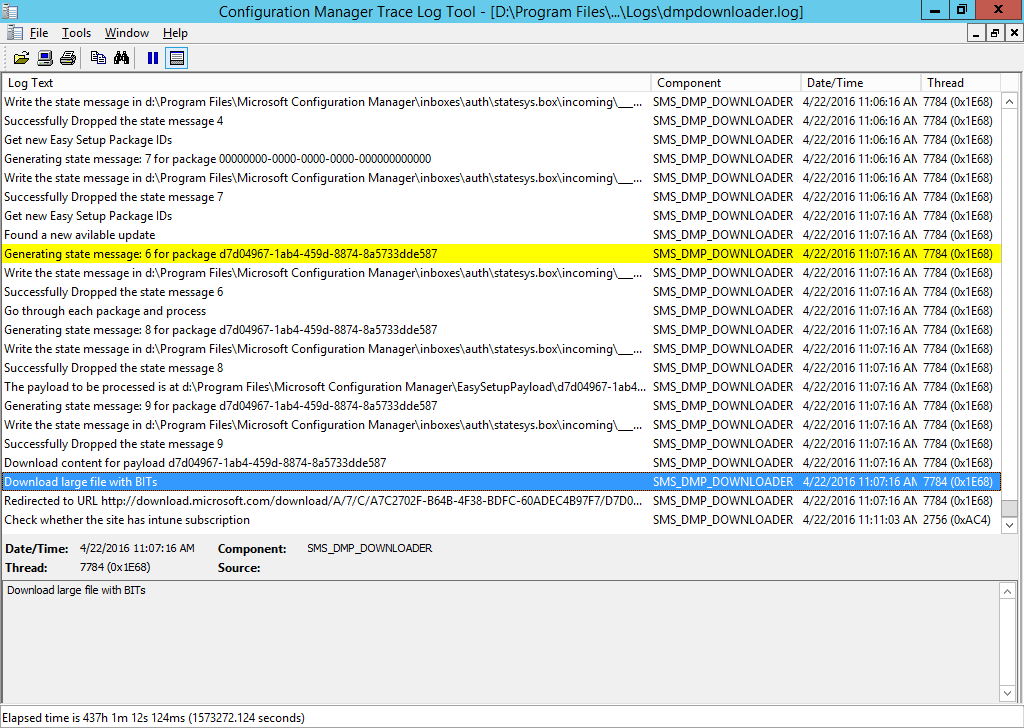The image size is (1024, 728).
Task: Pause log monitoring with the Pause icon
Action: [153, 58]
